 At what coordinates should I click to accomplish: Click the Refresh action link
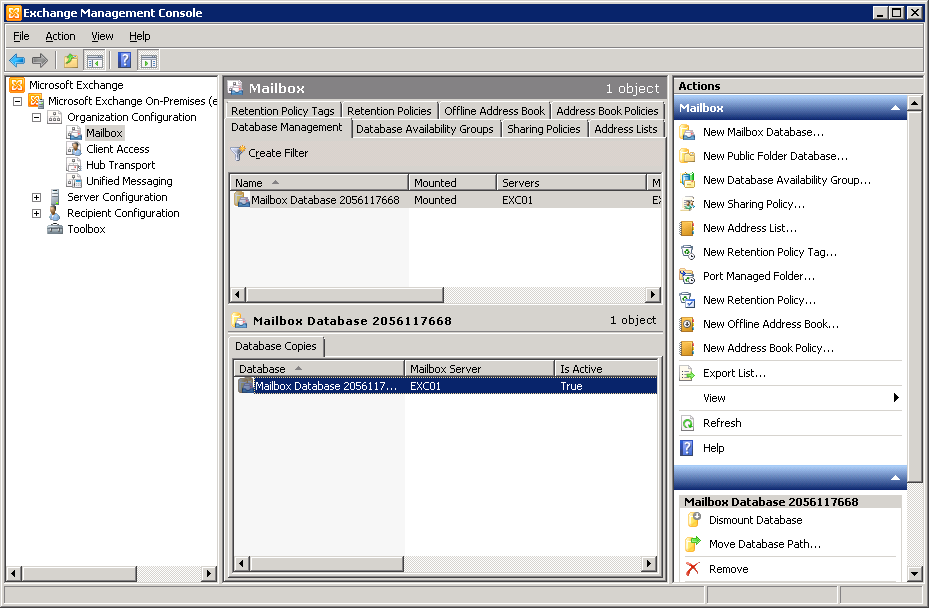point(722,423)
